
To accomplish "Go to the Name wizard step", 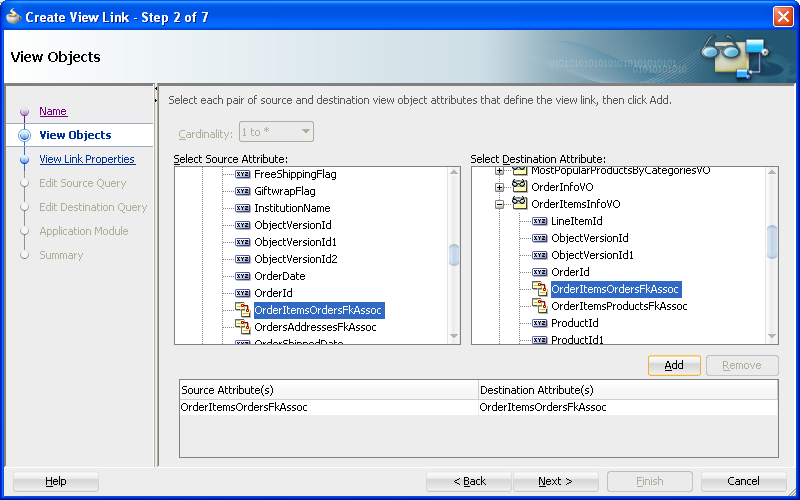I will point(53,111).
